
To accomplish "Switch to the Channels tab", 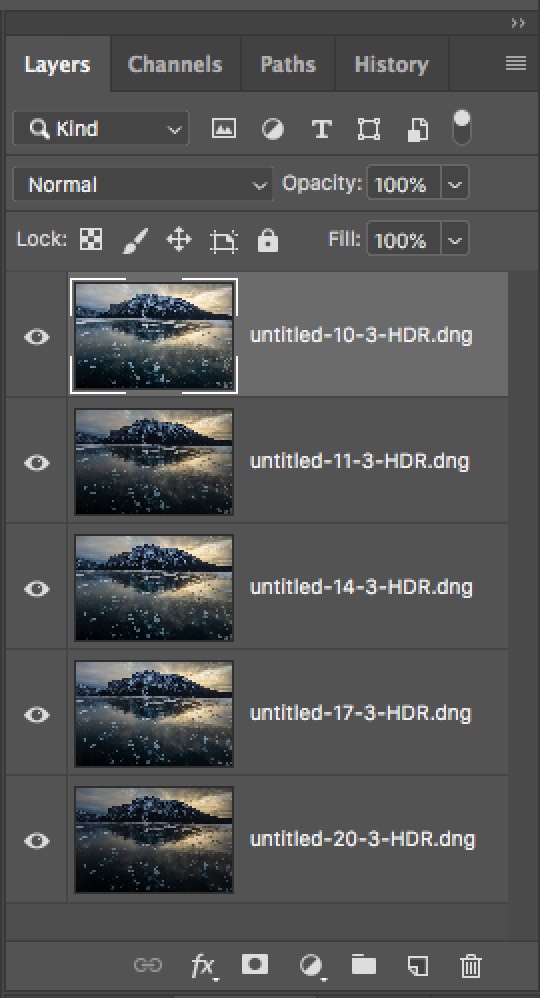I will click(x=175, y=64).
